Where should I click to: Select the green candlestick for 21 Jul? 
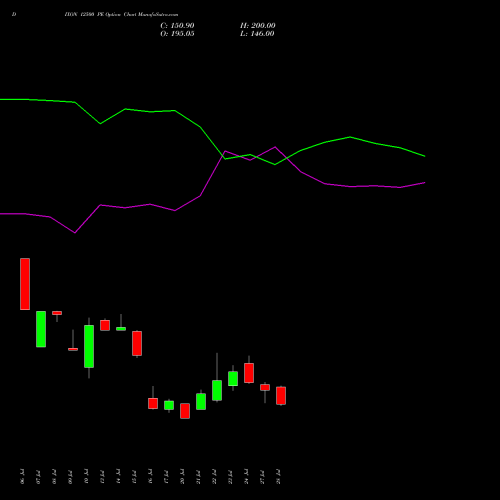pos(201,401)
